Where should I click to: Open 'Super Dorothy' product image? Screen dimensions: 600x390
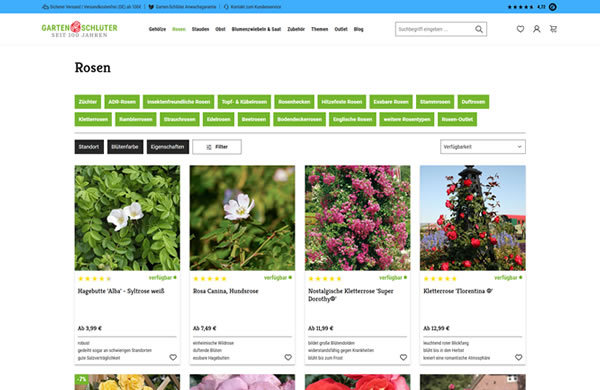click(357, 218)
